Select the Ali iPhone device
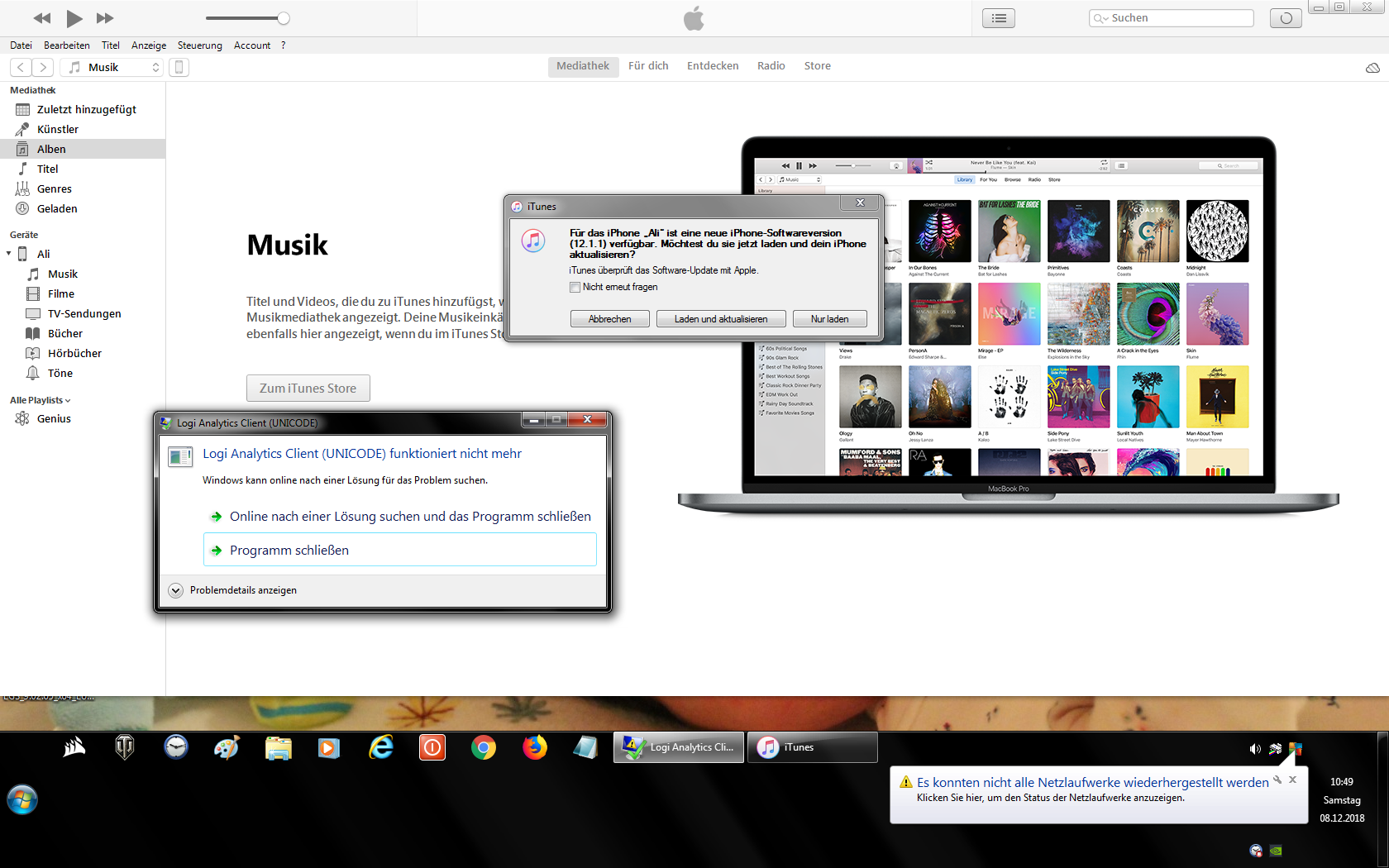 (x=83, y=254)
